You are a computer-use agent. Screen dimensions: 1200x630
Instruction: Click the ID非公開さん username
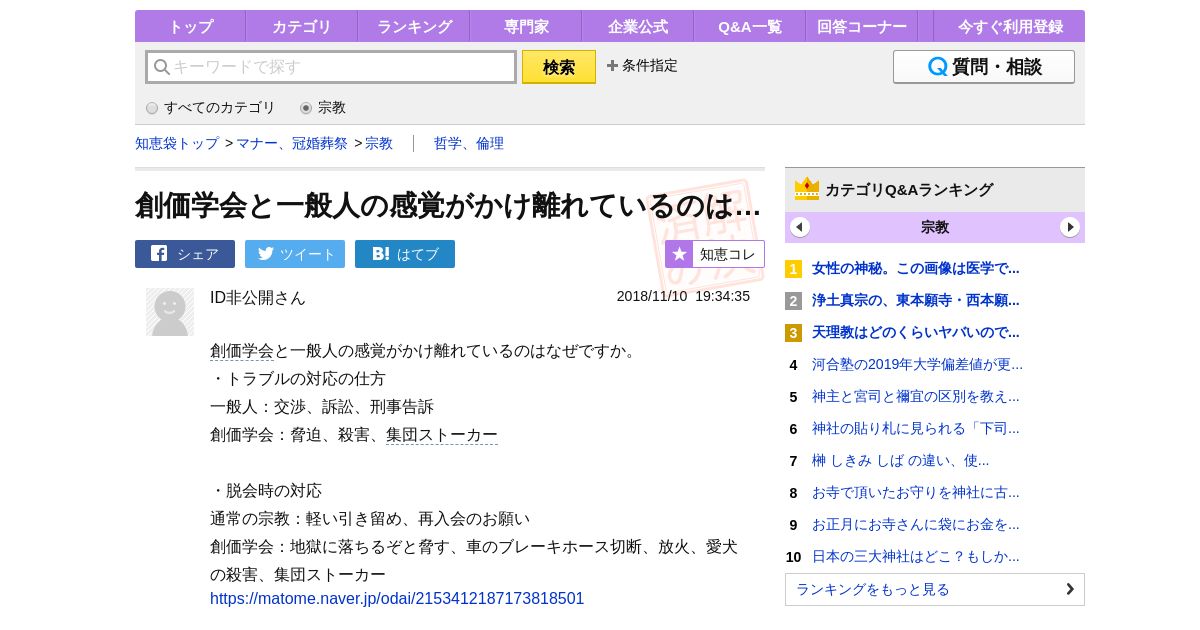coord(258,297)
